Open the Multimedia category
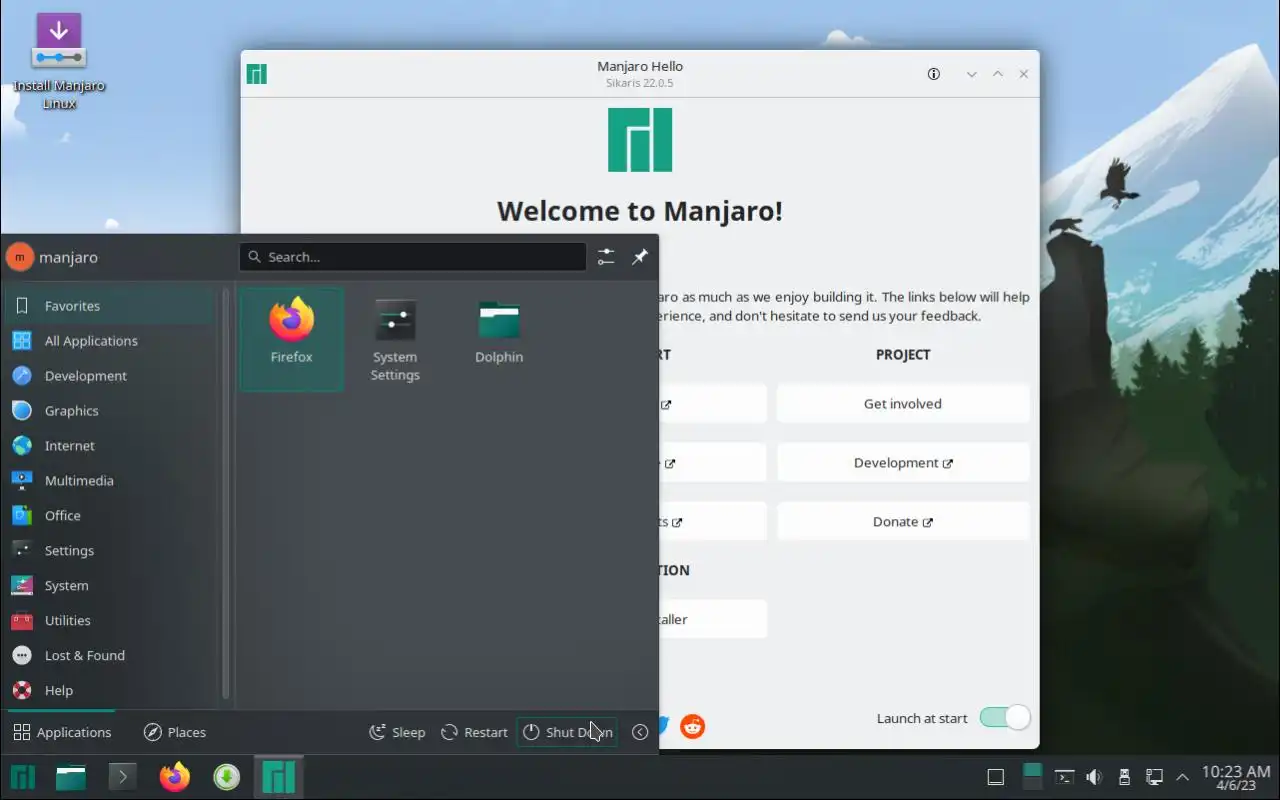 (108, 481)
